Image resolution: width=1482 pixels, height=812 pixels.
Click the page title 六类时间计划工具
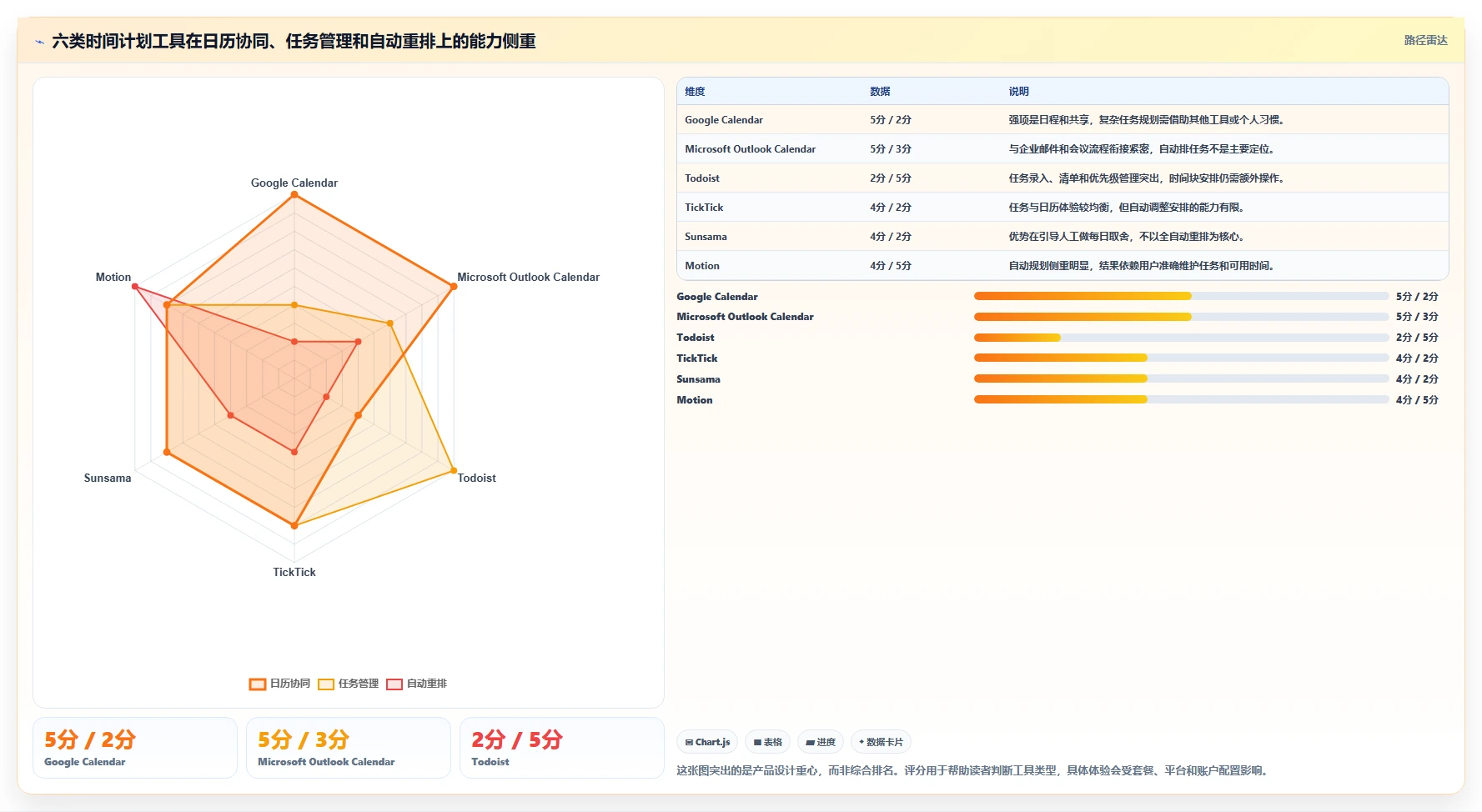pos(294,42)
